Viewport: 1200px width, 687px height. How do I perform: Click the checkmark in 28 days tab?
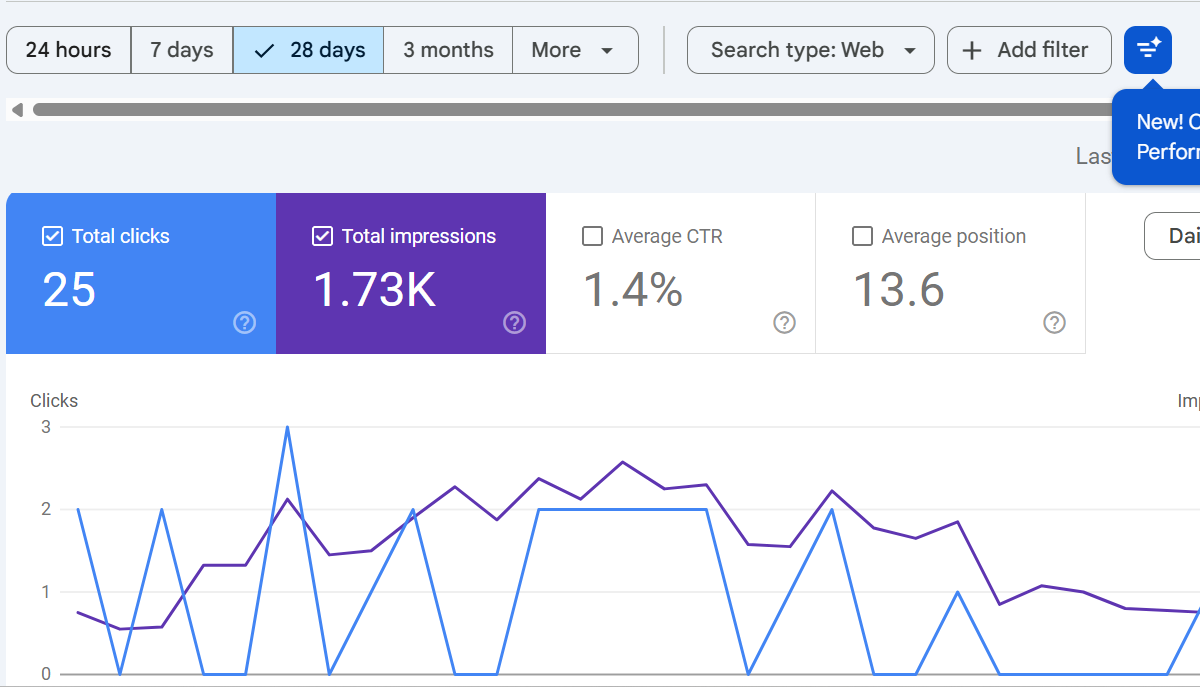coord(264,51)
